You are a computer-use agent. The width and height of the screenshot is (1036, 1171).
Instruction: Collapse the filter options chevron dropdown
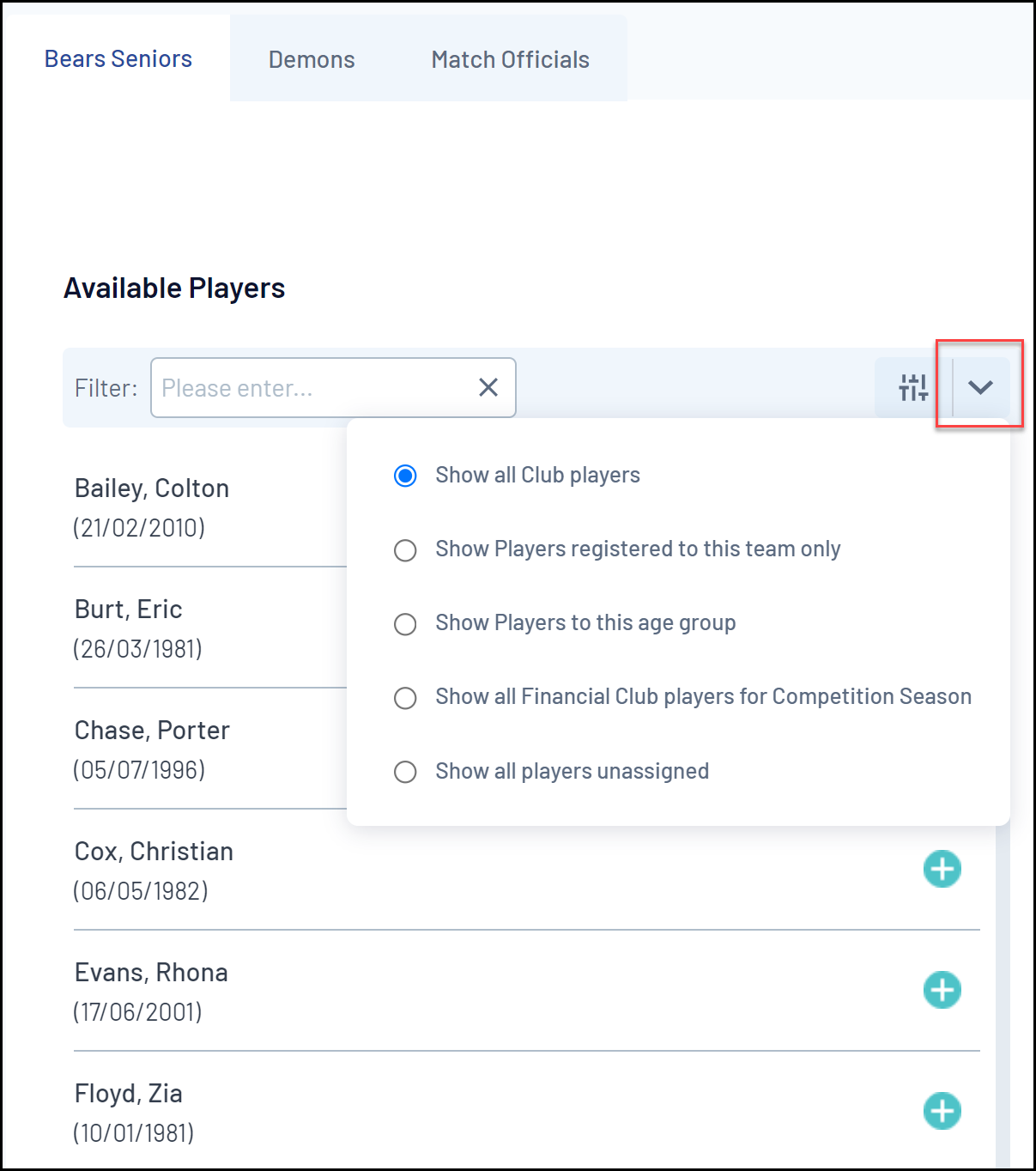pos(980,387)
